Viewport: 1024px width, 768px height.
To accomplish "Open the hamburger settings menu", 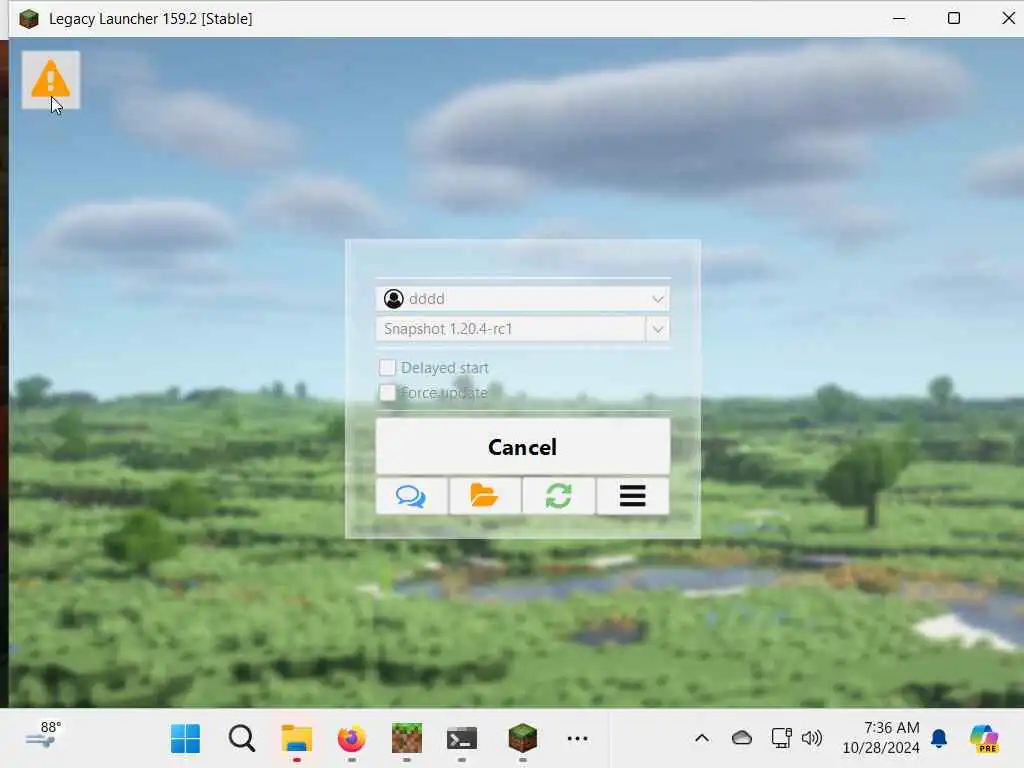I will click(632, 496).
